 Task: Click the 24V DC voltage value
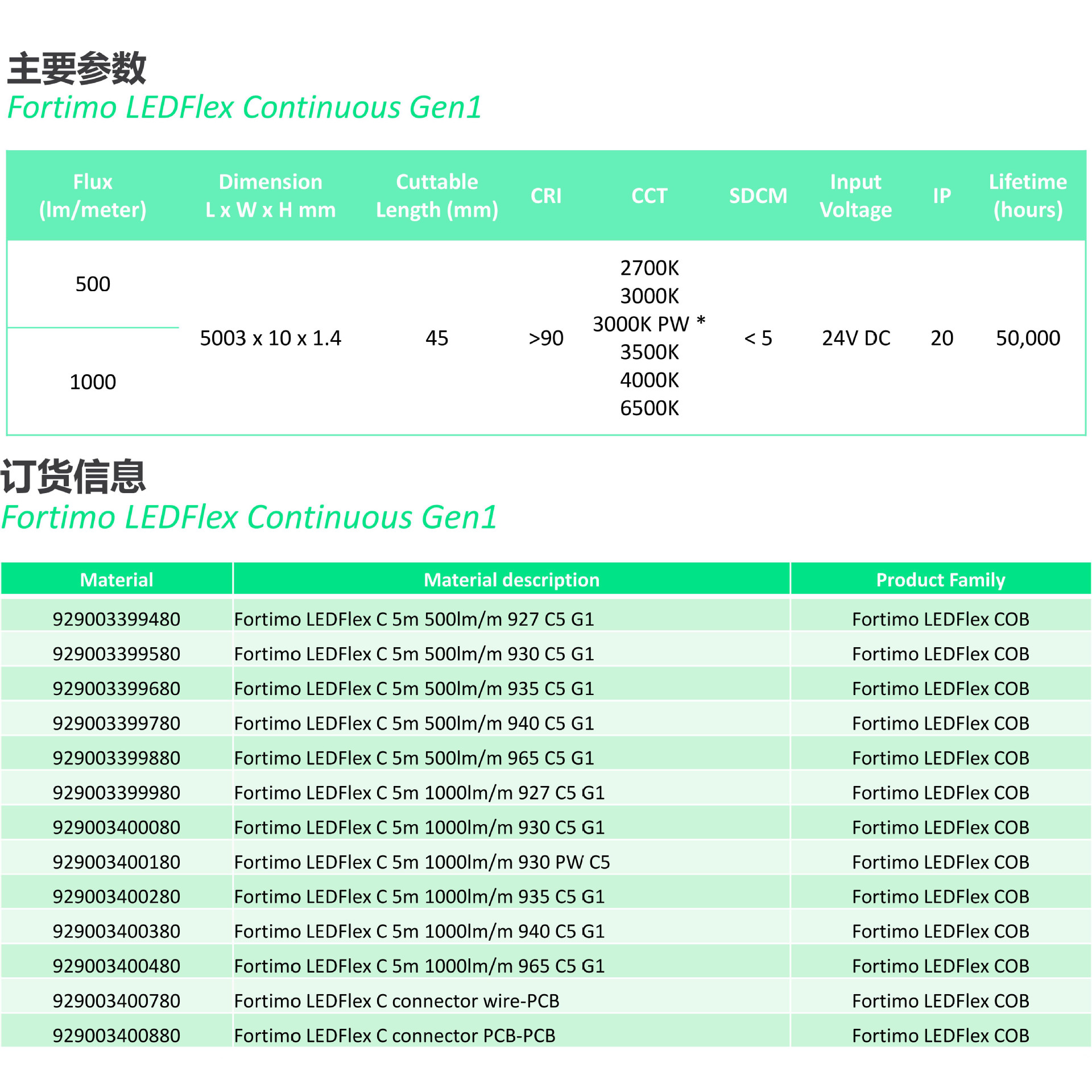(x=856, y=338)
